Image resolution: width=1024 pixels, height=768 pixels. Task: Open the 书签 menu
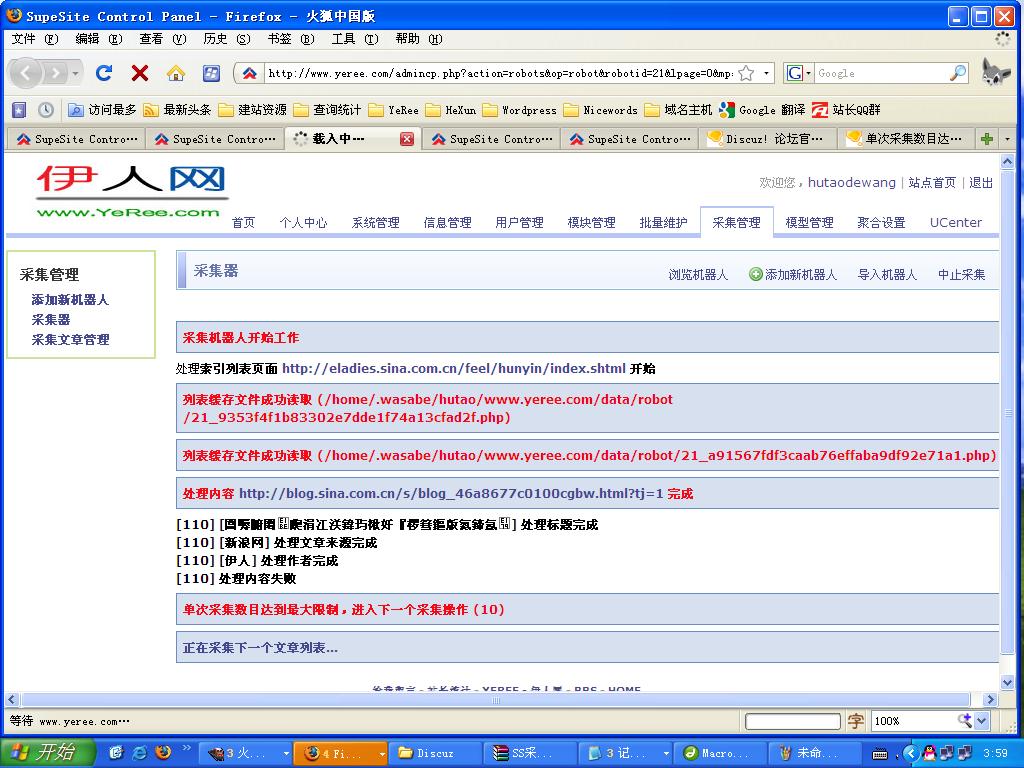[x=291, y=39]
